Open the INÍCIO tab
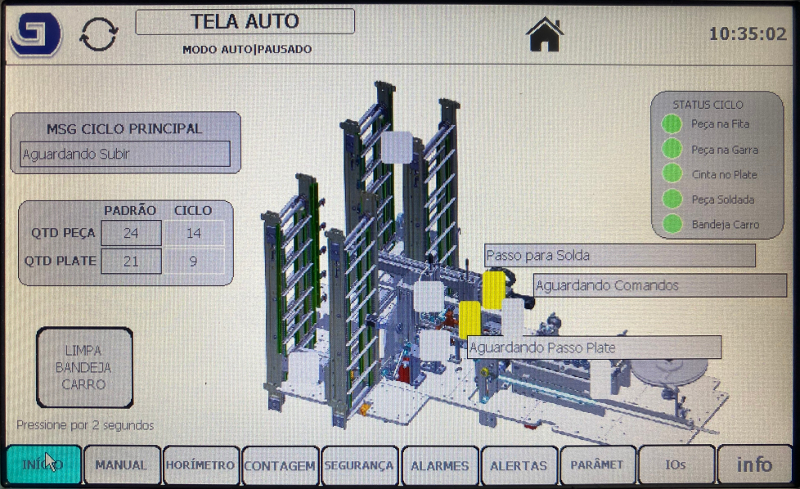Viewport: 800px width, 489px height. click(x=44, y=464)
